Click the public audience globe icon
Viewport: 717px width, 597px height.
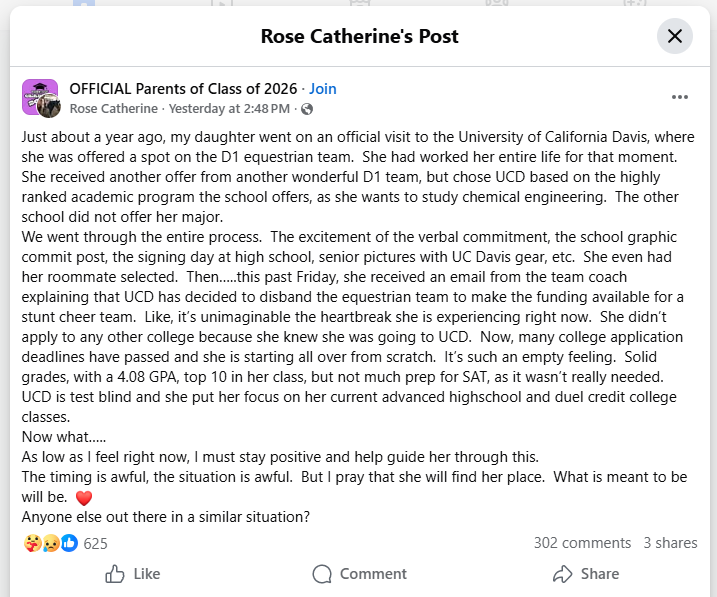307,108
